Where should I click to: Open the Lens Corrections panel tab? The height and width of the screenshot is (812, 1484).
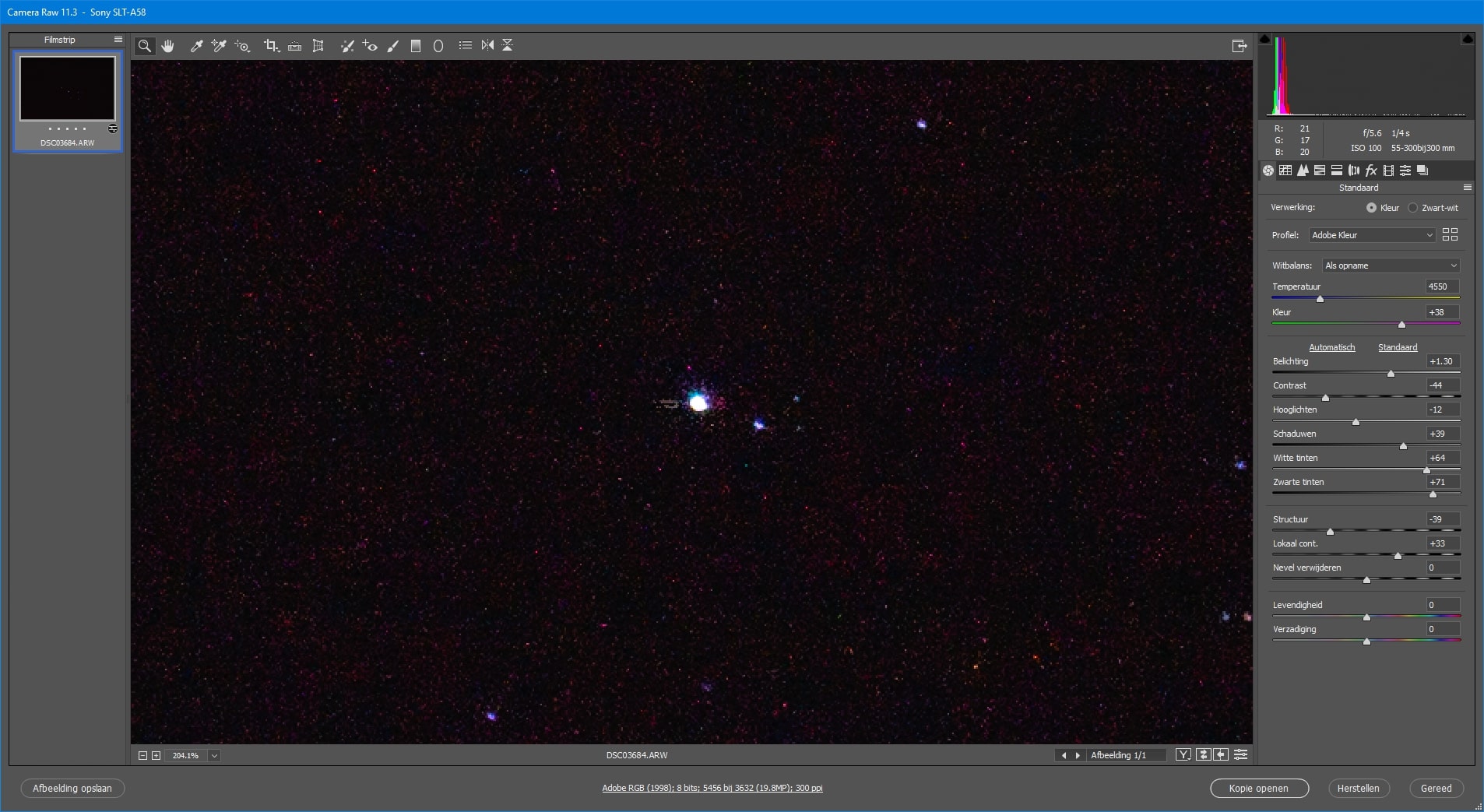[x=1354, y=170]
